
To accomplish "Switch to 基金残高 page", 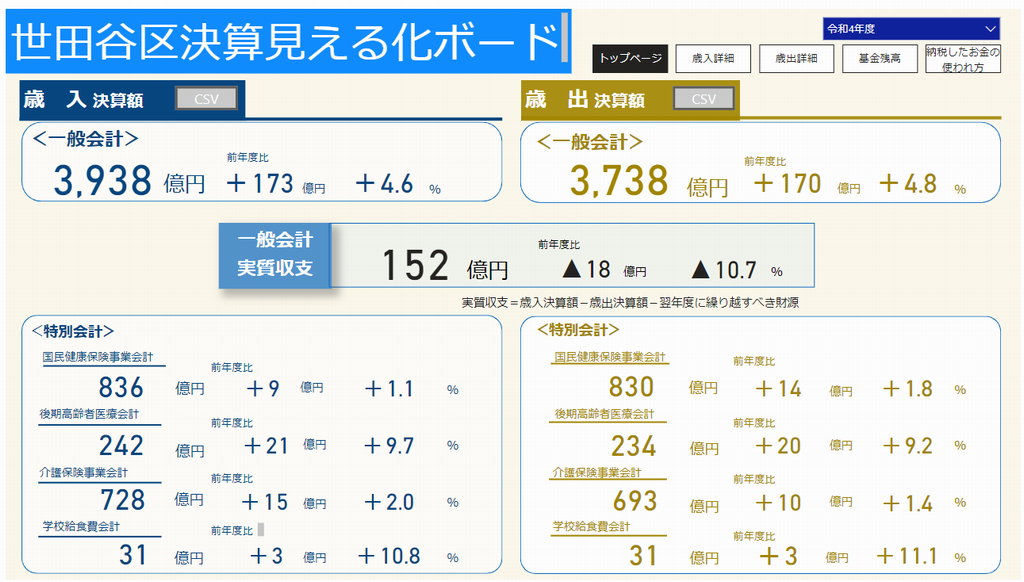I will coord(880,58).
